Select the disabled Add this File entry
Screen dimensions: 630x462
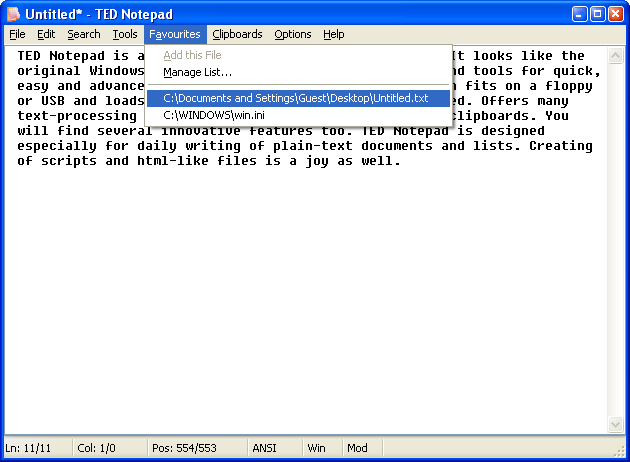point(298,55)
